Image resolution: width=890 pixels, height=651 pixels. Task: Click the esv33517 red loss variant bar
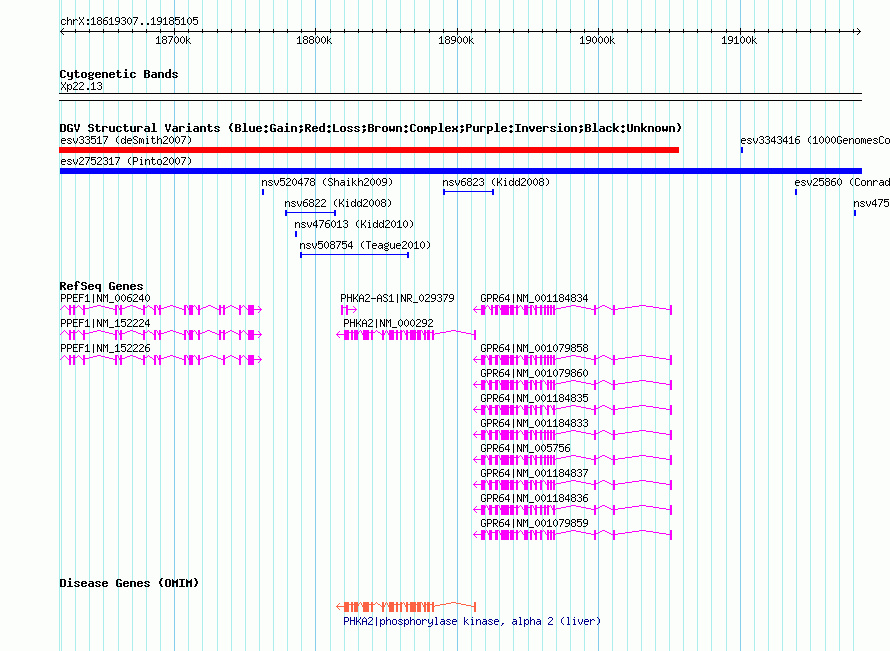click(x=369, y=150)
